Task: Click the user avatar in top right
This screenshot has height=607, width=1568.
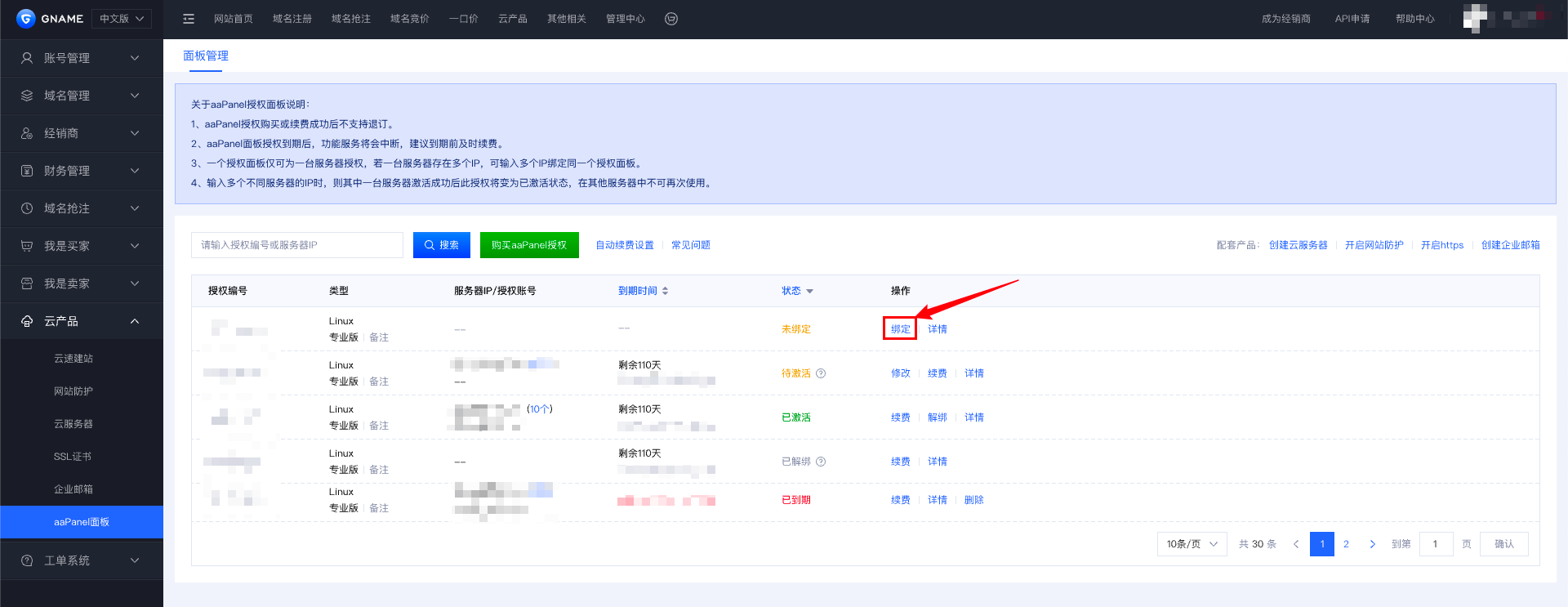Action: tap(1475, 18)
